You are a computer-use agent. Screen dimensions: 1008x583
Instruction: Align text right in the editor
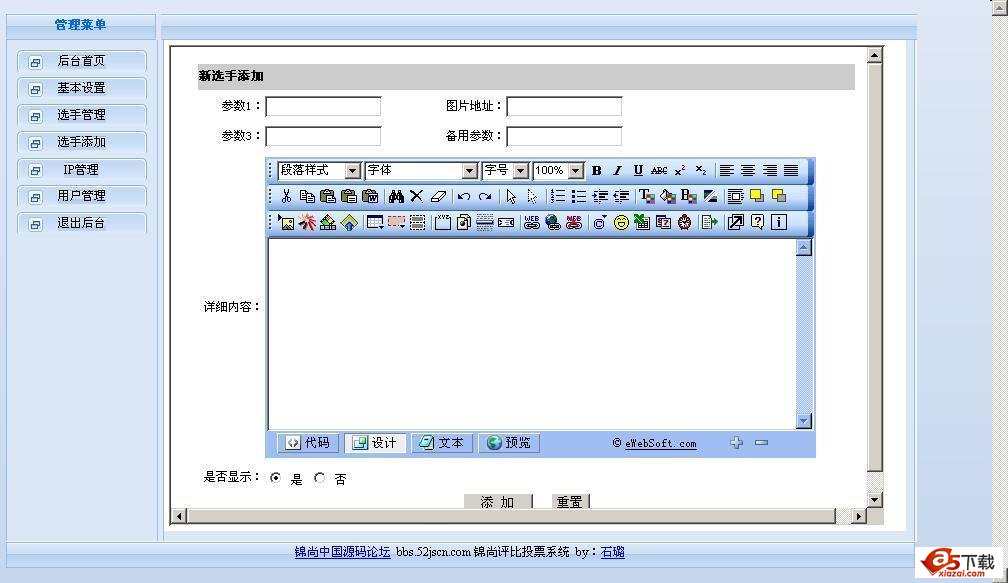(x=770, y=170)
